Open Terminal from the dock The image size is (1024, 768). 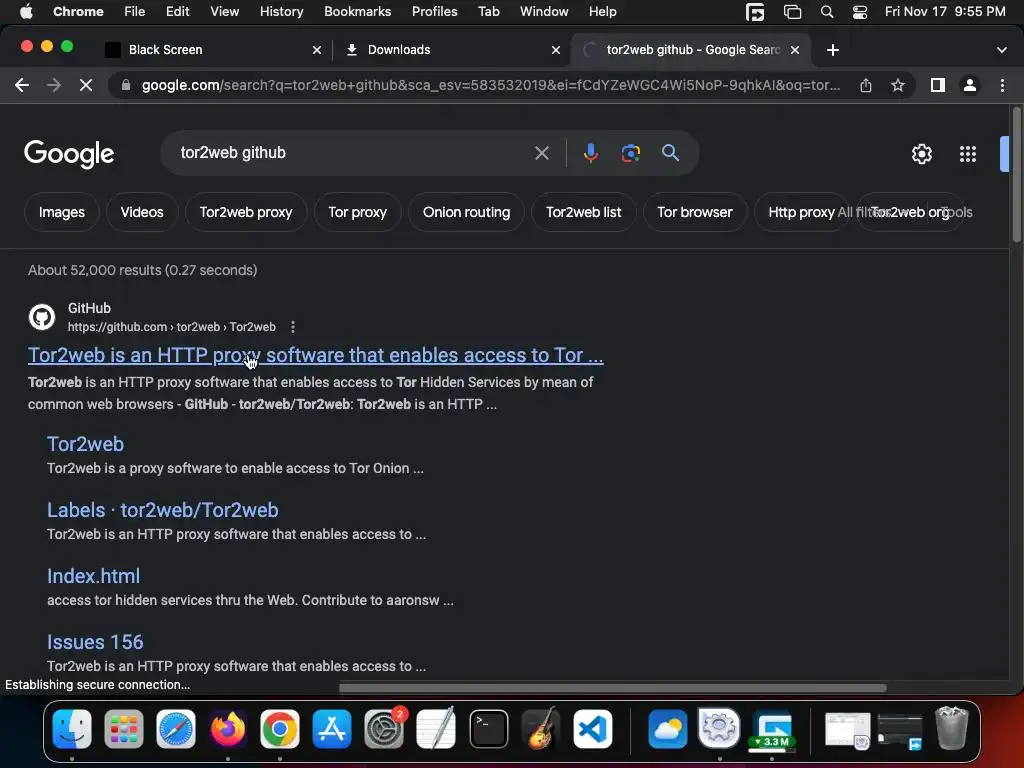[x=488, y=729]
